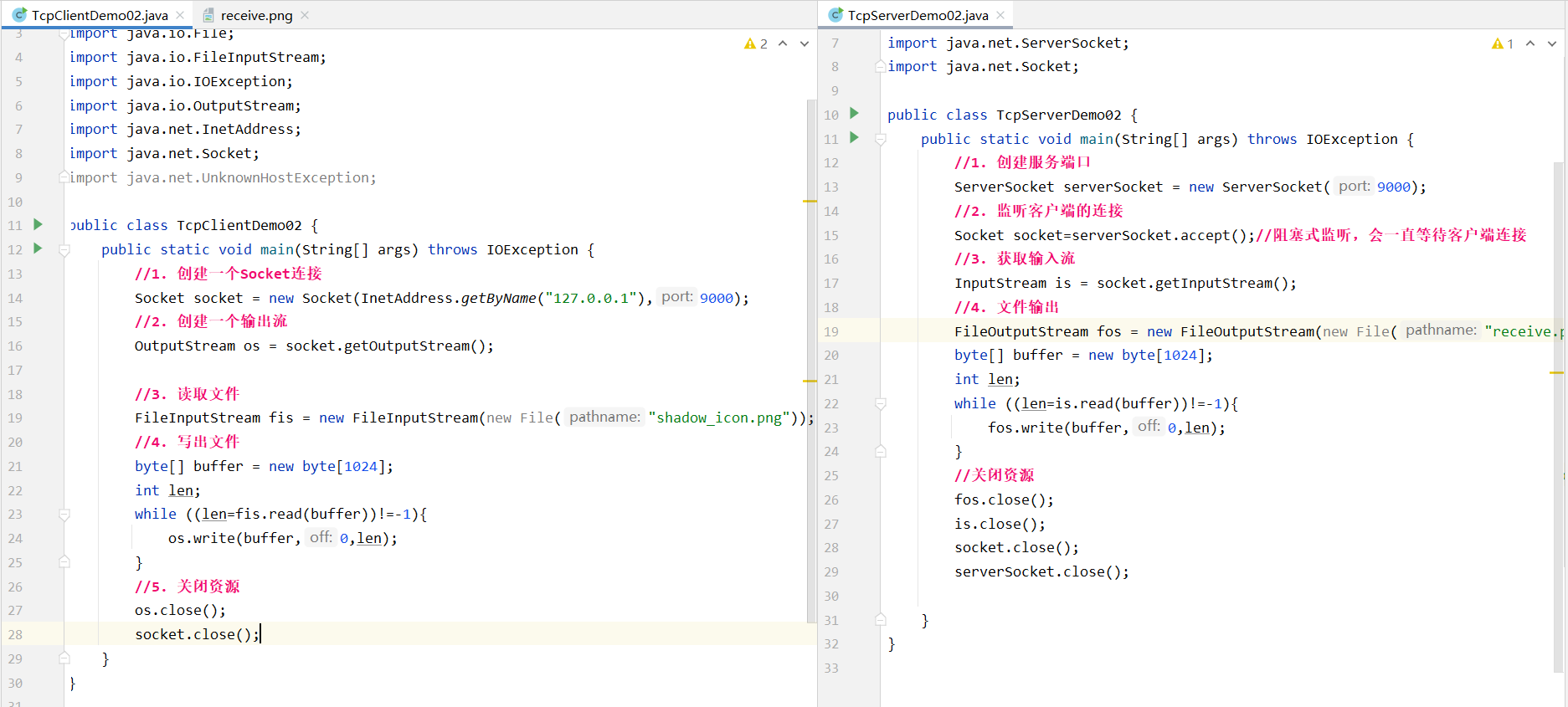
Task: Click import java.net.ServerSocket line
Action: tap(1008, 43)
